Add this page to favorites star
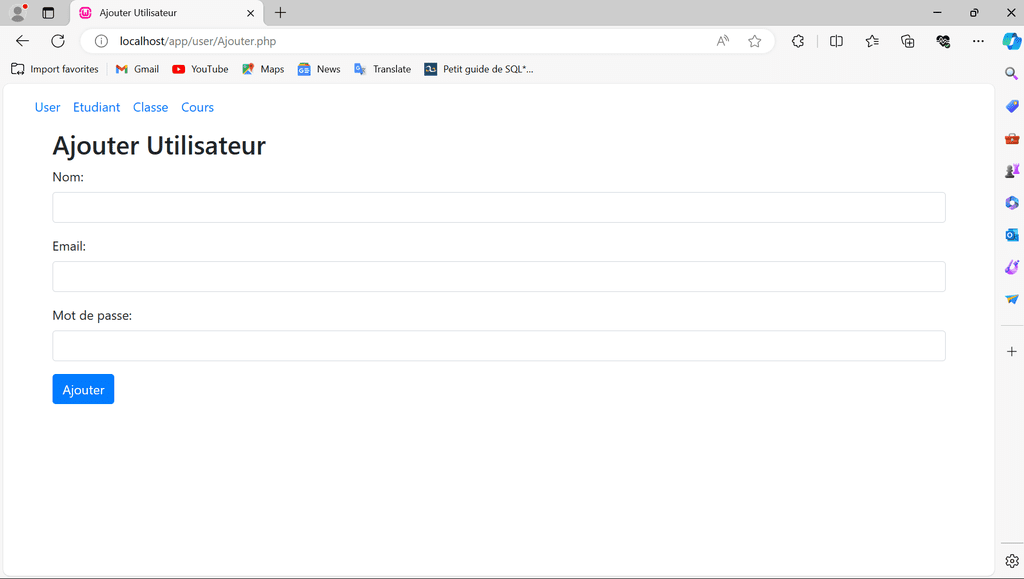Viewport: 1024px width, 579px height. (x=755, y=41)
